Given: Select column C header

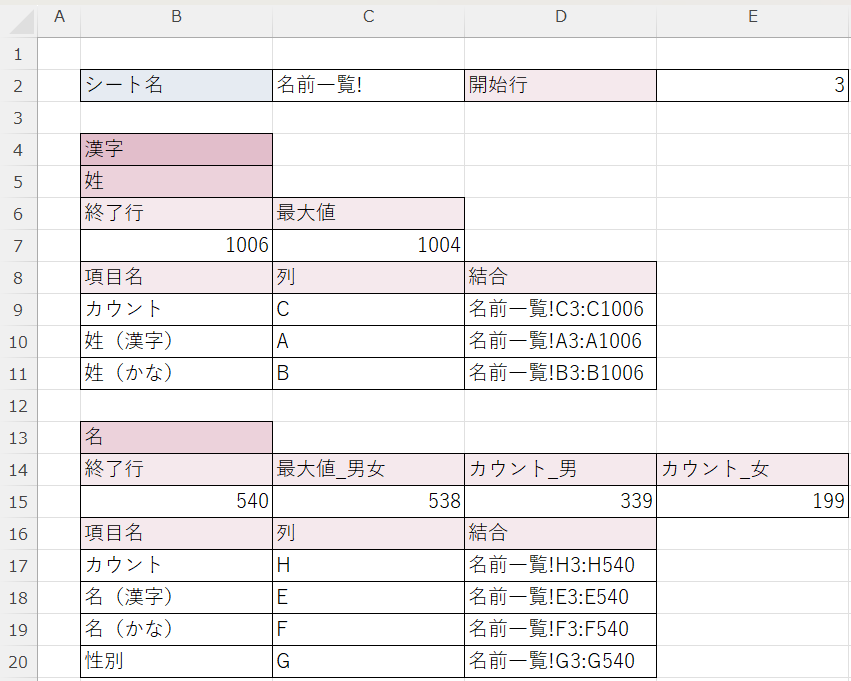Looking at the screenshot, I should click(x=368, y=18).
